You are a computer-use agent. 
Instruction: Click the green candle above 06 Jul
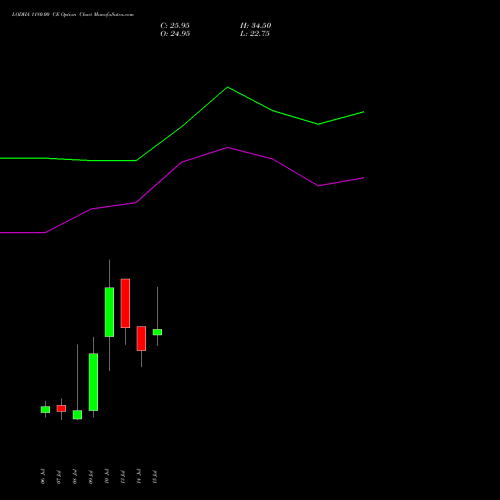pos(45,409)
